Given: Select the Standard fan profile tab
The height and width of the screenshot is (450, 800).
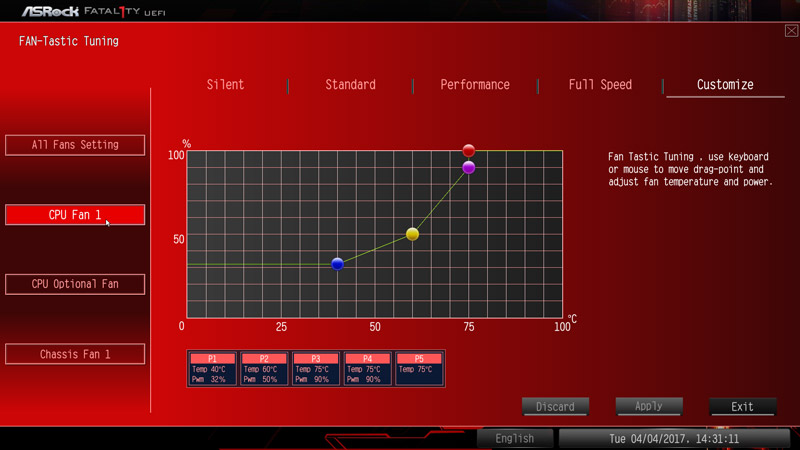Looking at the screenshot, I should coord(351,85).
